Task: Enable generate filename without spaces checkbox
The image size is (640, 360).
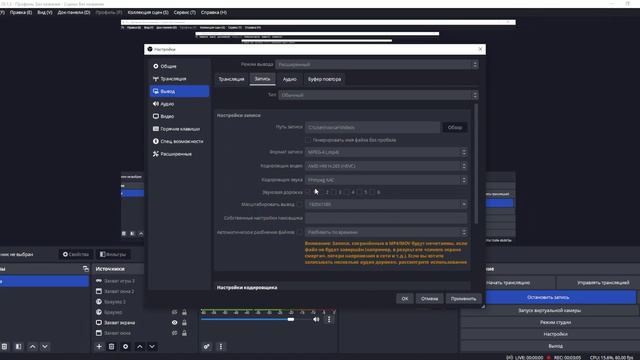Action: [308, 140]
